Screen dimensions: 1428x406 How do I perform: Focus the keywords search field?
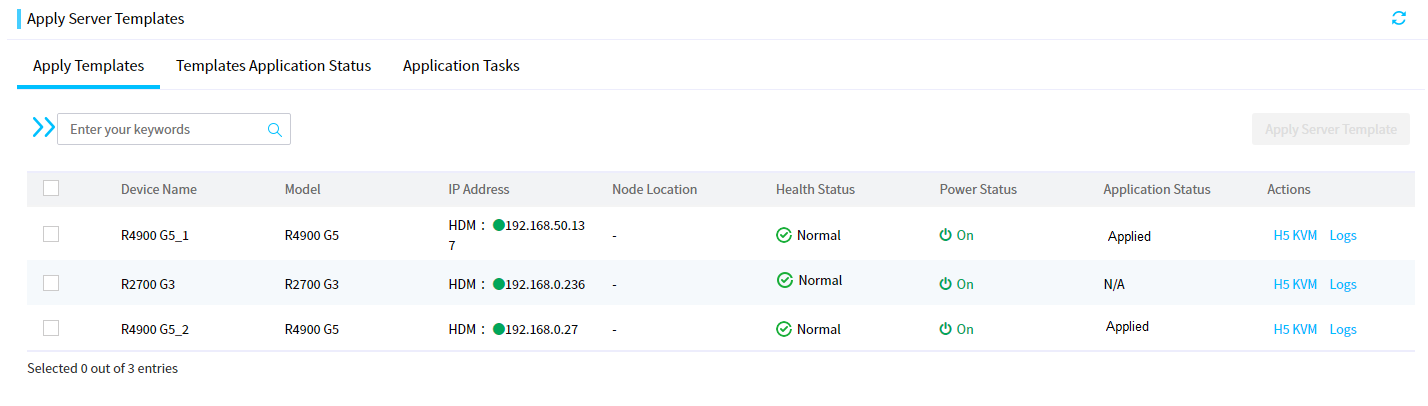163,129
